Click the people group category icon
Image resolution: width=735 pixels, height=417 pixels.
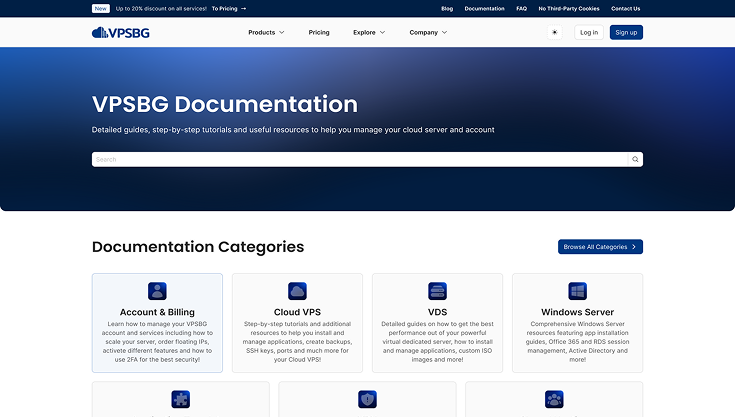[554, 399]
